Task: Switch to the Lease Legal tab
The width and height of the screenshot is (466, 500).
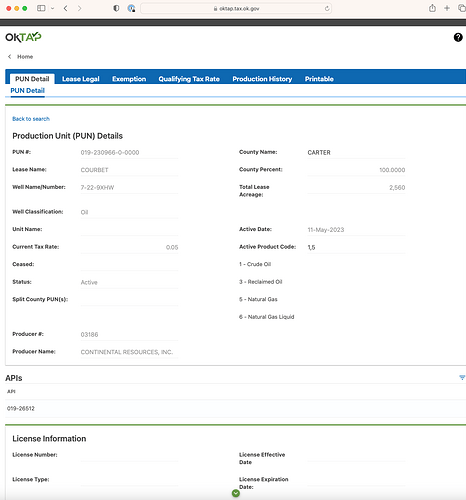Action: 81,79
